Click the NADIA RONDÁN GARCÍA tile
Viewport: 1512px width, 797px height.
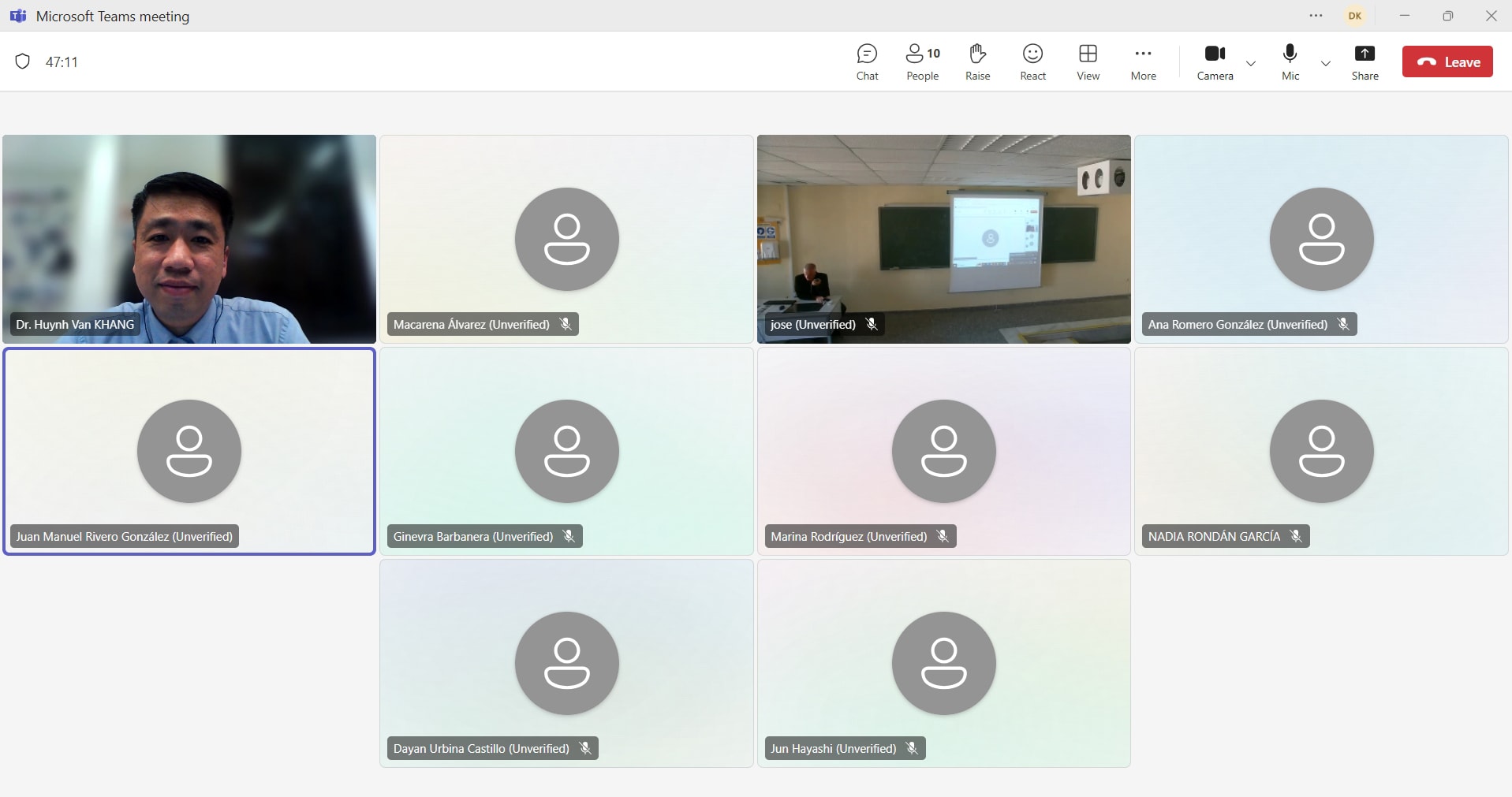[1321, 451]
